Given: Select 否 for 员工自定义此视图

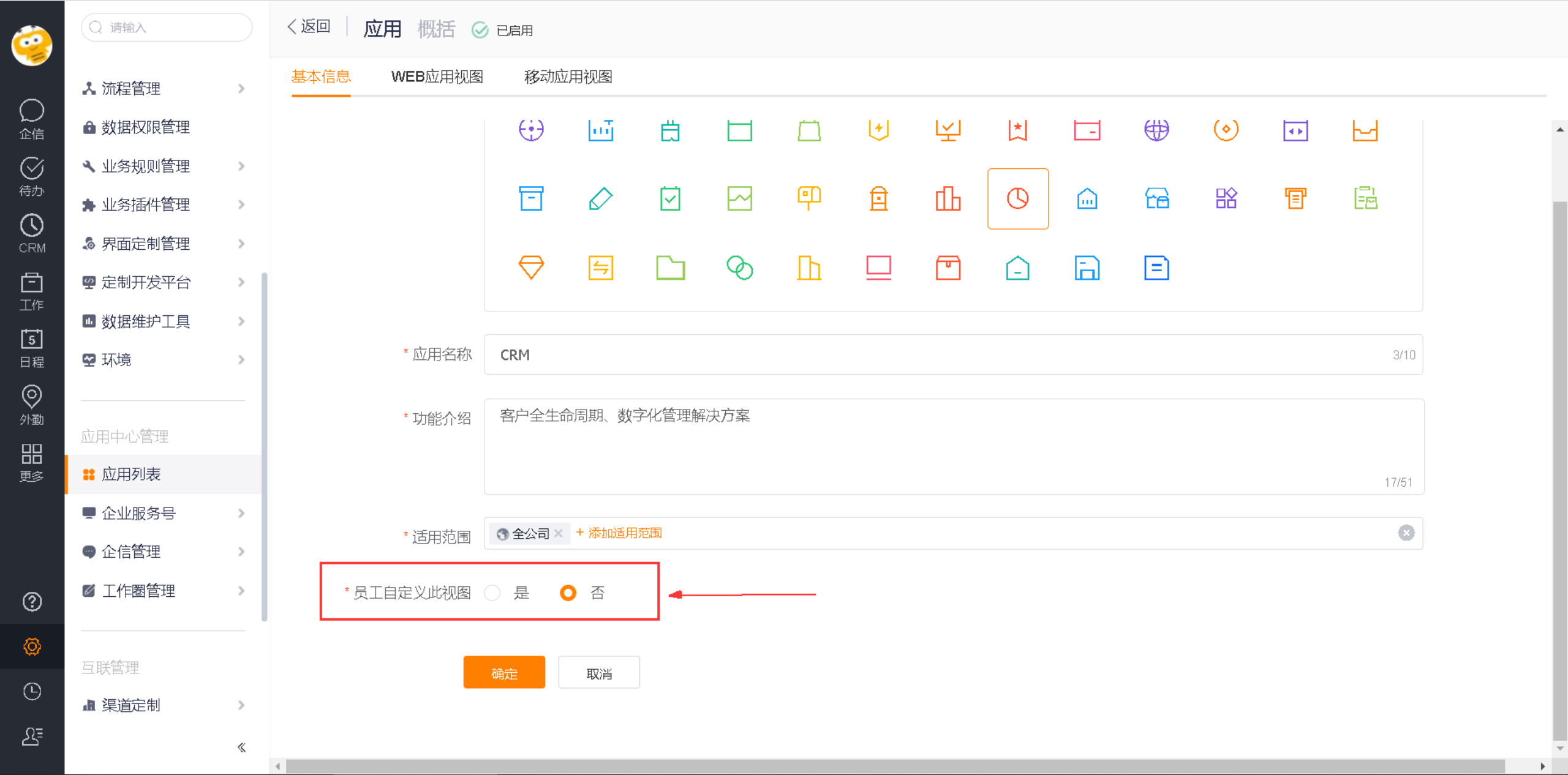Looking at the screenshot, I should [568, 593].
